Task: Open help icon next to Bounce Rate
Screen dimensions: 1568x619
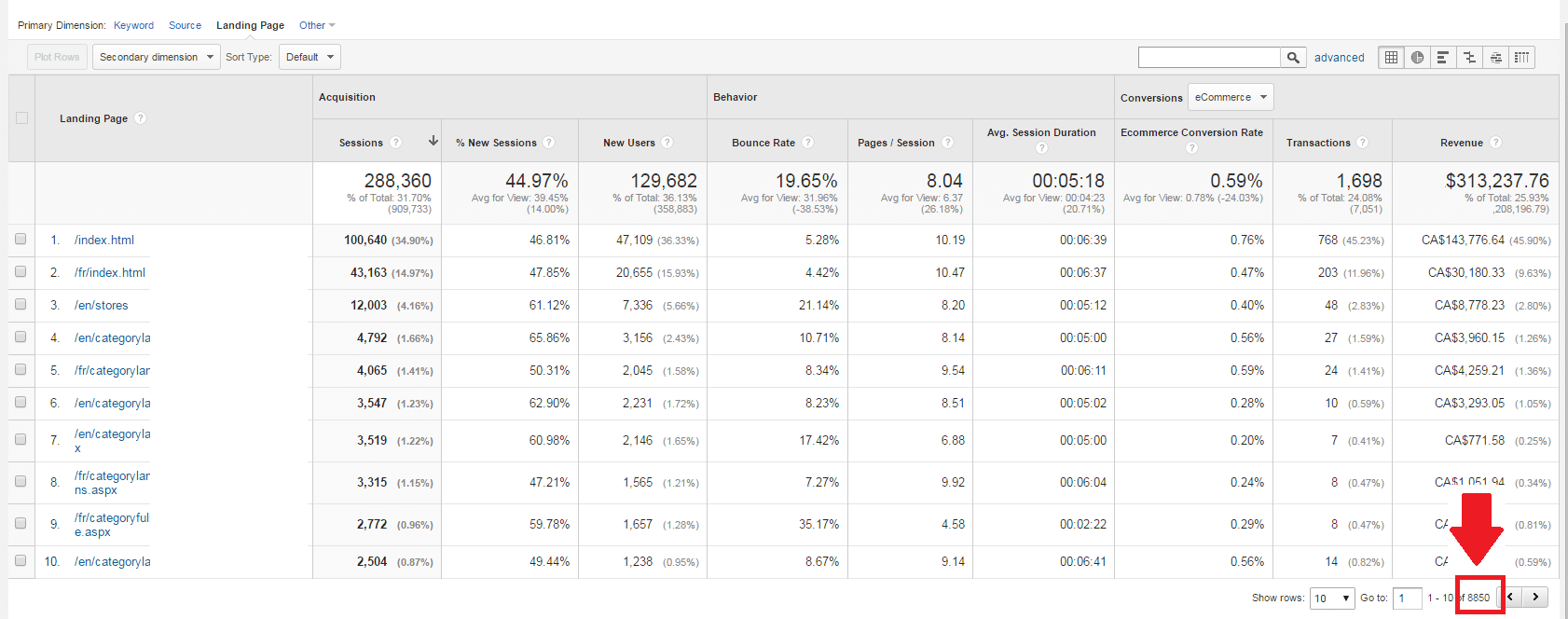Action: (x=808, y=143)
